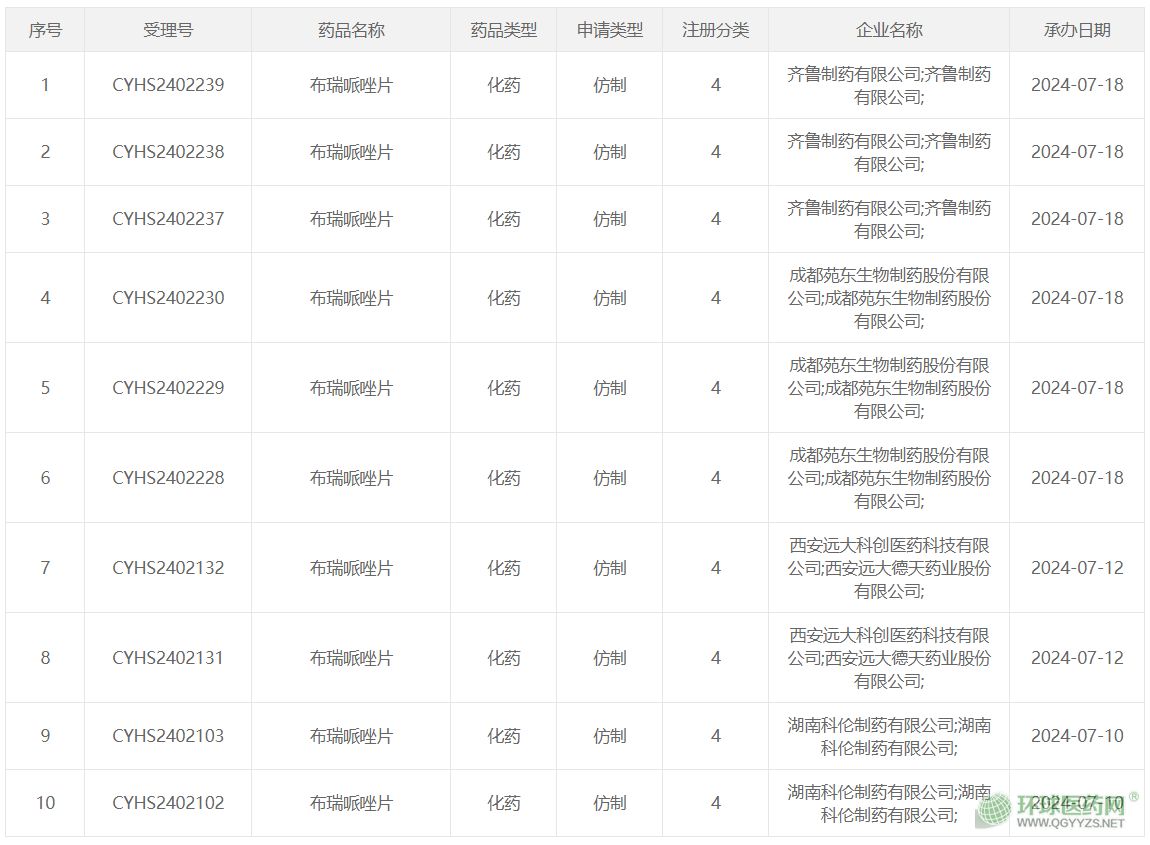Select acceptance number CYHS2402230
This screenshot has height=845, width=1150.
click(168, 298)
